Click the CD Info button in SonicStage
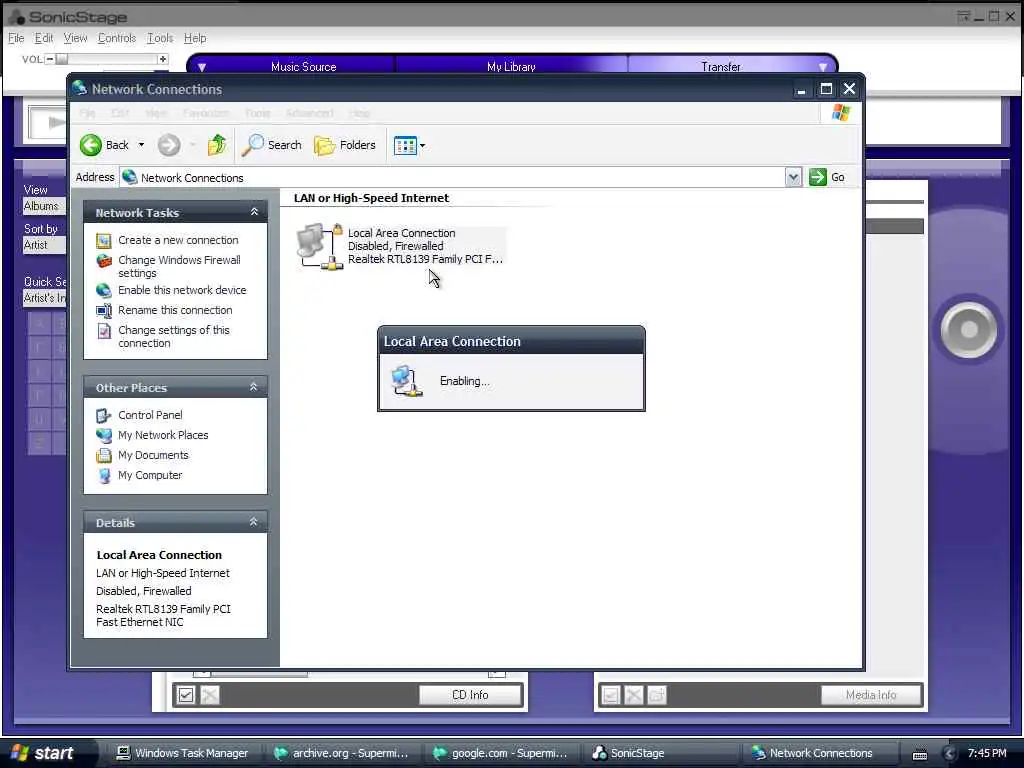The height and width of the screenshot is (768, 1024). 470,695
